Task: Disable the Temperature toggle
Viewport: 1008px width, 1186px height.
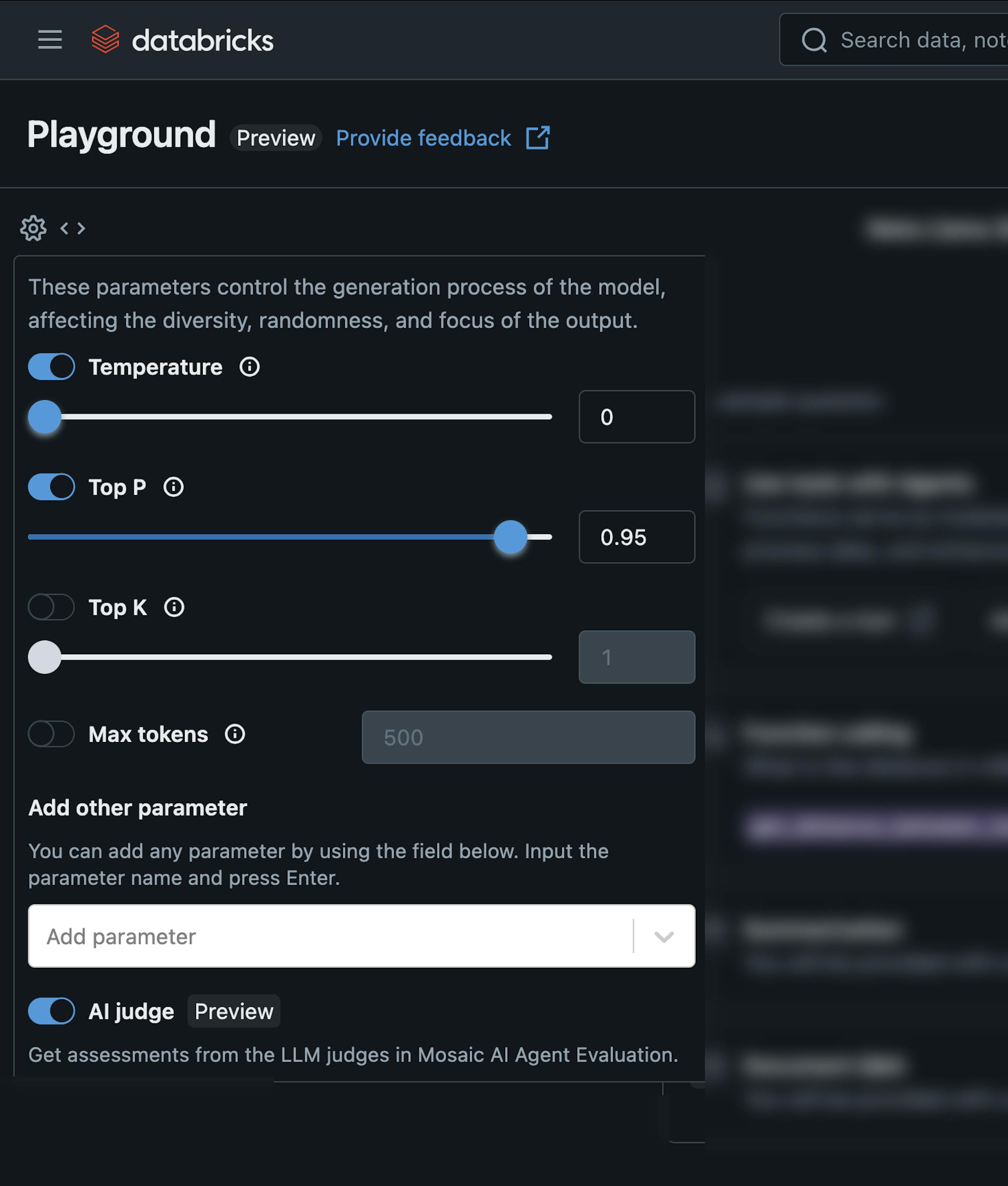Action: coord(51,366)
